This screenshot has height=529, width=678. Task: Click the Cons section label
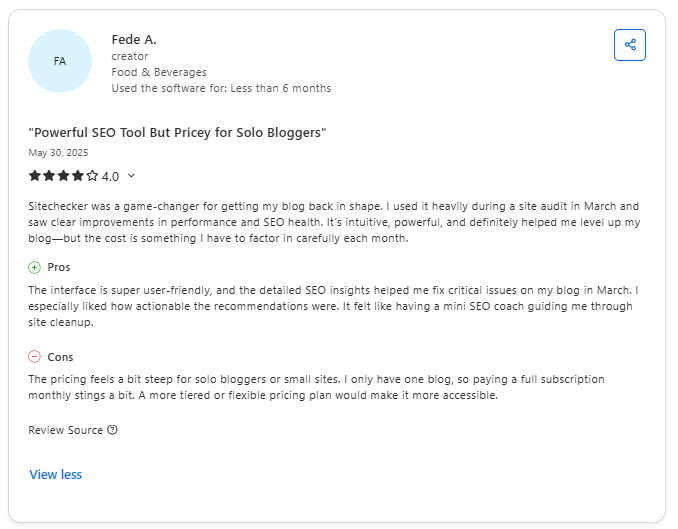coord(60,357)
